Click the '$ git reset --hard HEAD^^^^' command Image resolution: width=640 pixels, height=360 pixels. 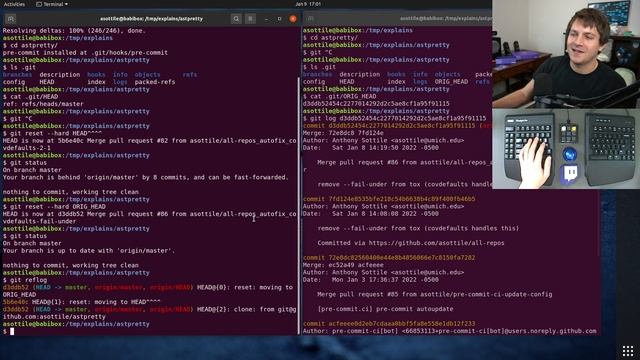point(52,133)
